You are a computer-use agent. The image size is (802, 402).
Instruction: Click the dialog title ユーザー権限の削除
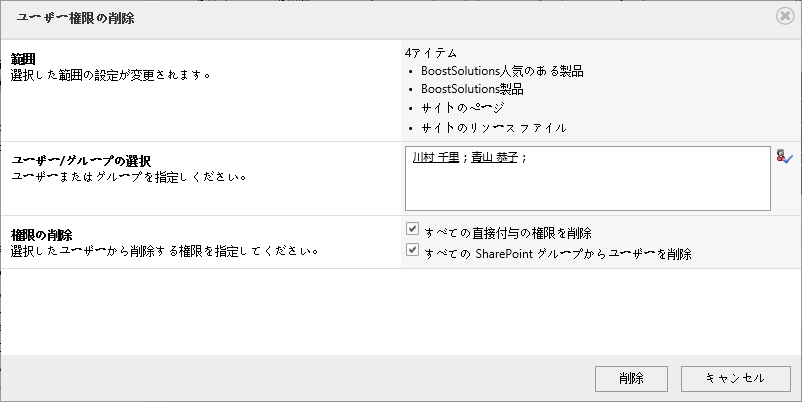pyautogui.click(x=76, y=18)
